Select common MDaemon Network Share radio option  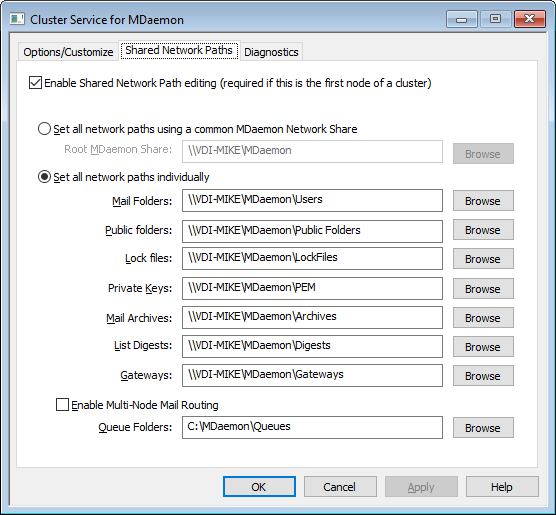tap(44, 129)
